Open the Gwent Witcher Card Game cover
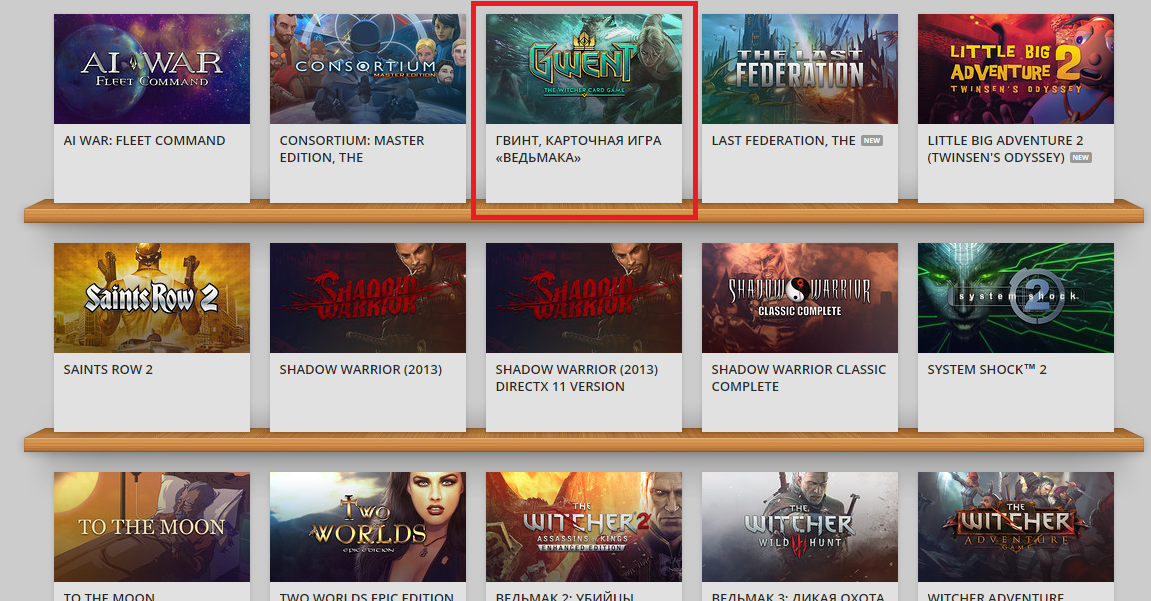 pos(584,69)
